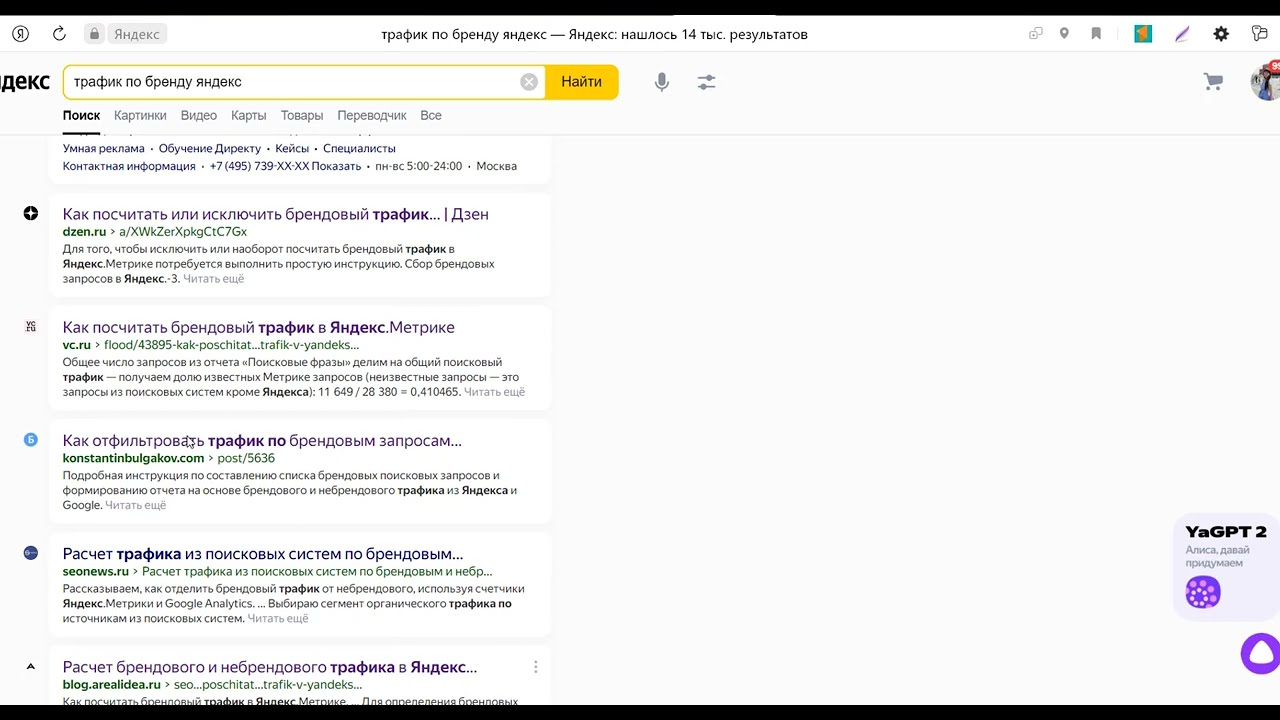This screenshot has width=1280, height=720.
Task: Open the Обучение Директу sitelink
Action: pyautogui.click(x=210, y=148)
